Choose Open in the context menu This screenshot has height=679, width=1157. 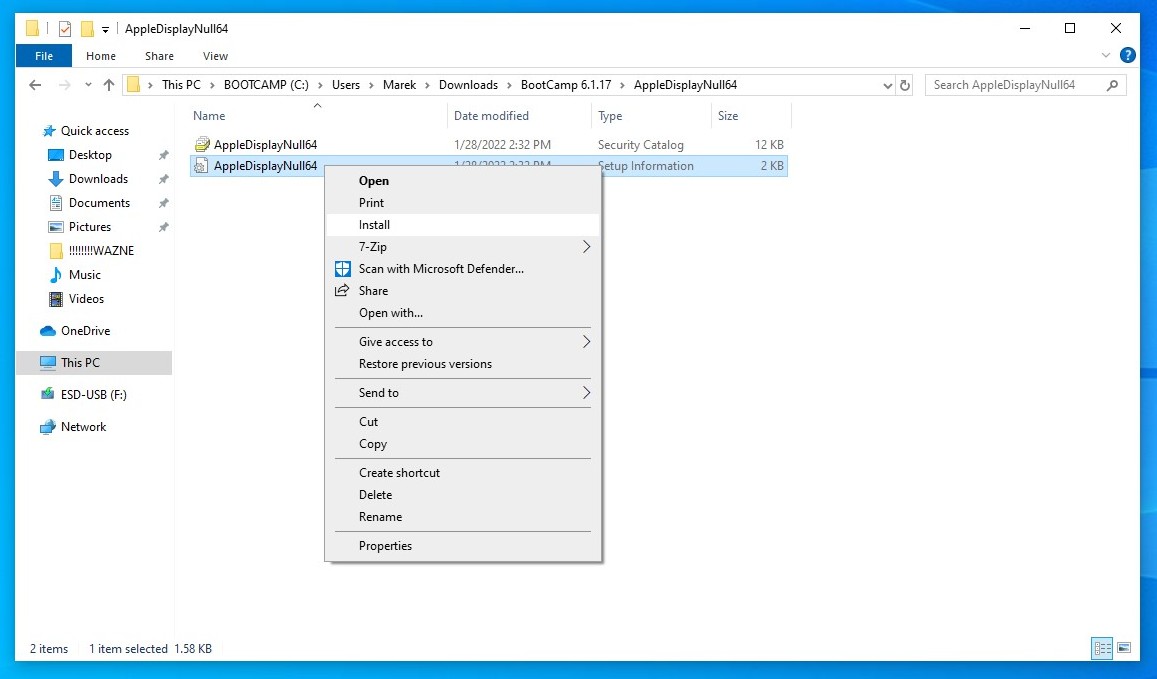pos(463,181)
